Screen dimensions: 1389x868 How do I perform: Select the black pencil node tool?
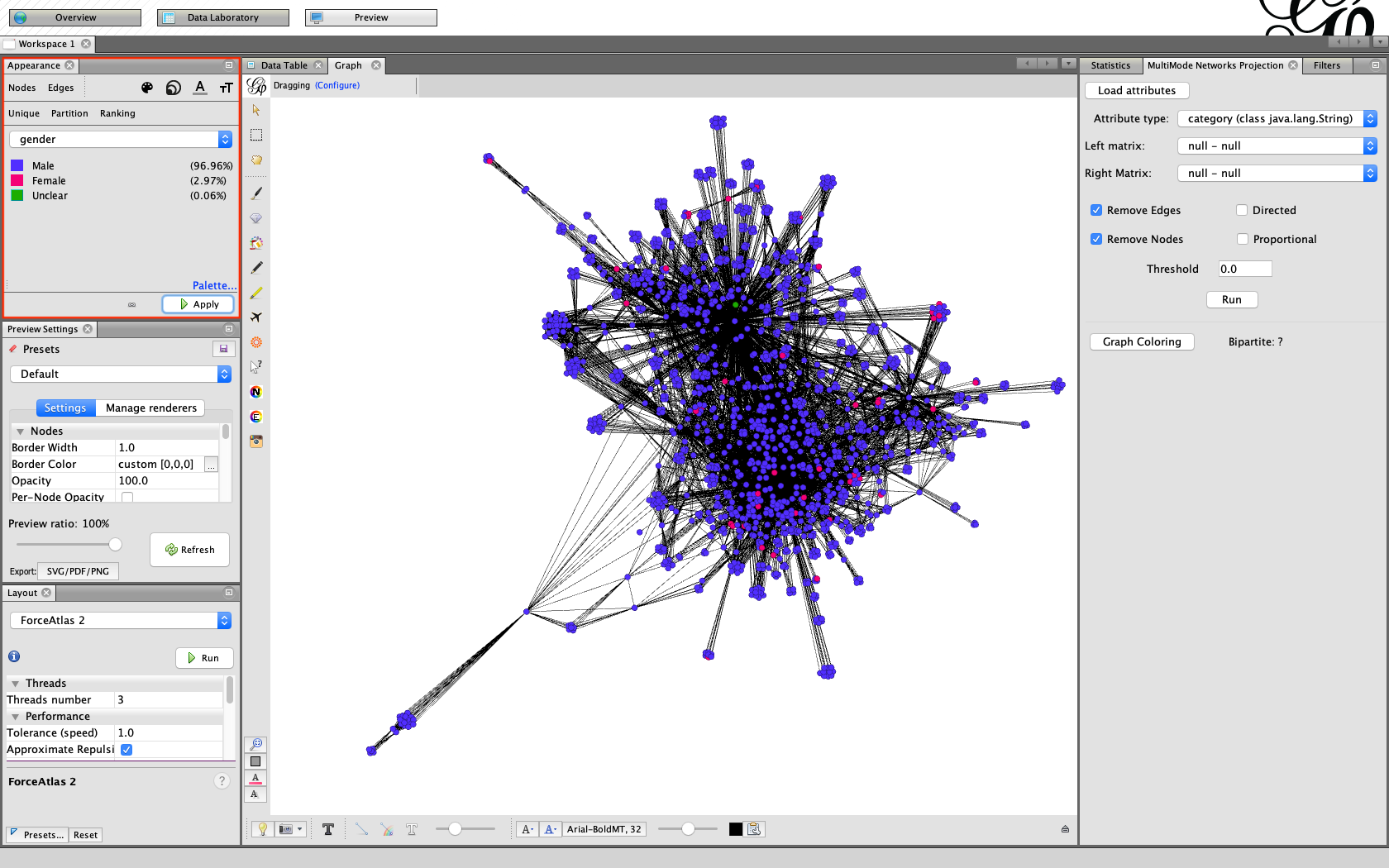pyautogui.click(x=256, y=268)
